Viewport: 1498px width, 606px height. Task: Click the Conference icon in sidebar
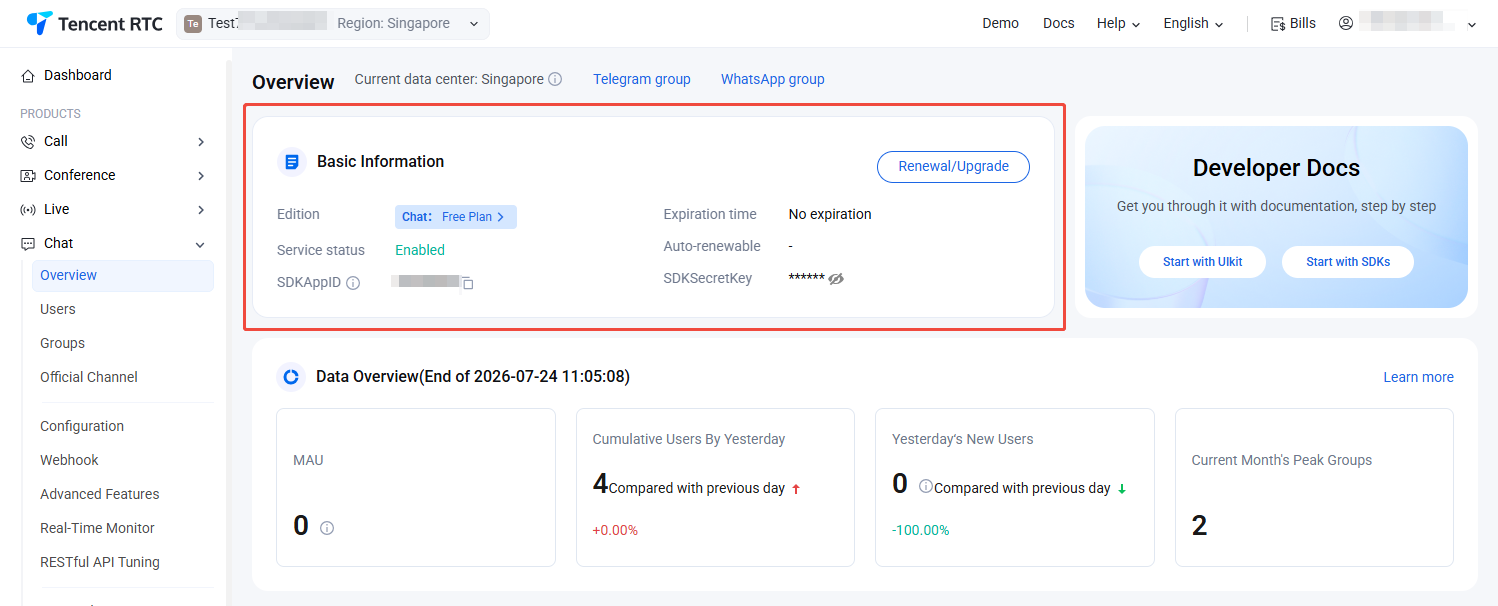click(x=28, y=176)
